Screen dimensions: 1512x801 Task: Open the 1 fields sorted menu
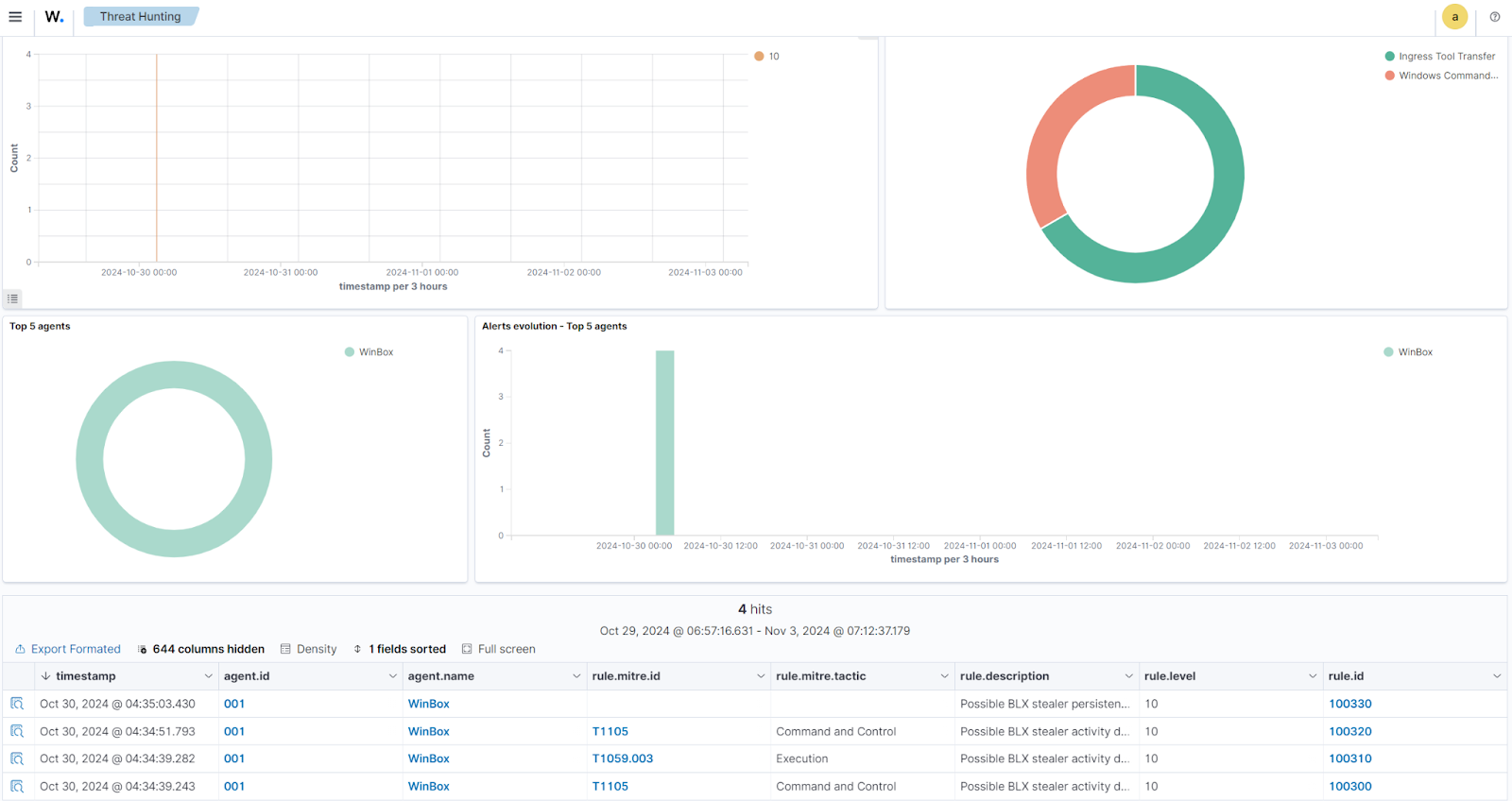click(x=400, y=649)
